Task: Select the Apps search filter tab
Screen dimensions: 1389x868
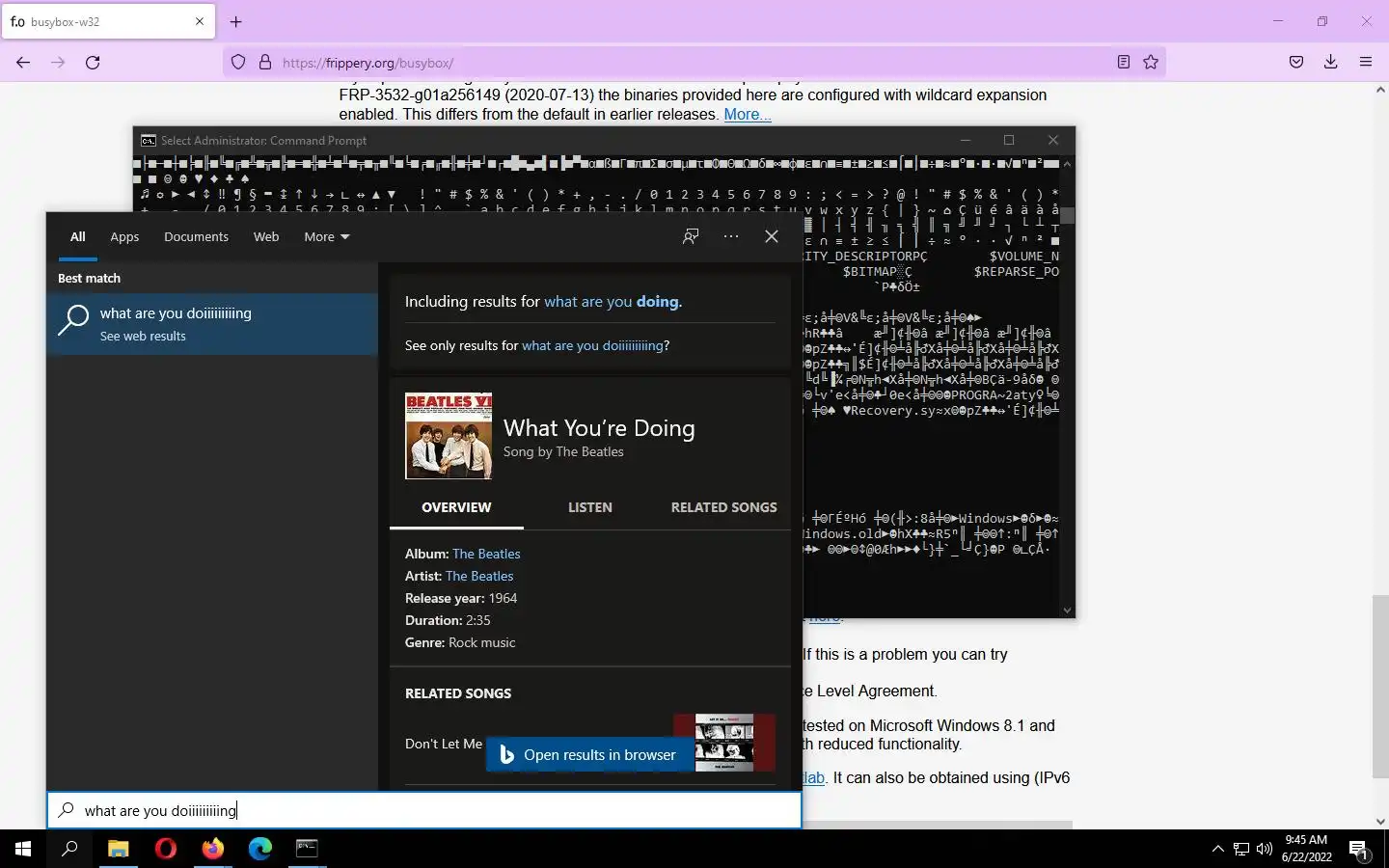Action: tap(124, 236)
